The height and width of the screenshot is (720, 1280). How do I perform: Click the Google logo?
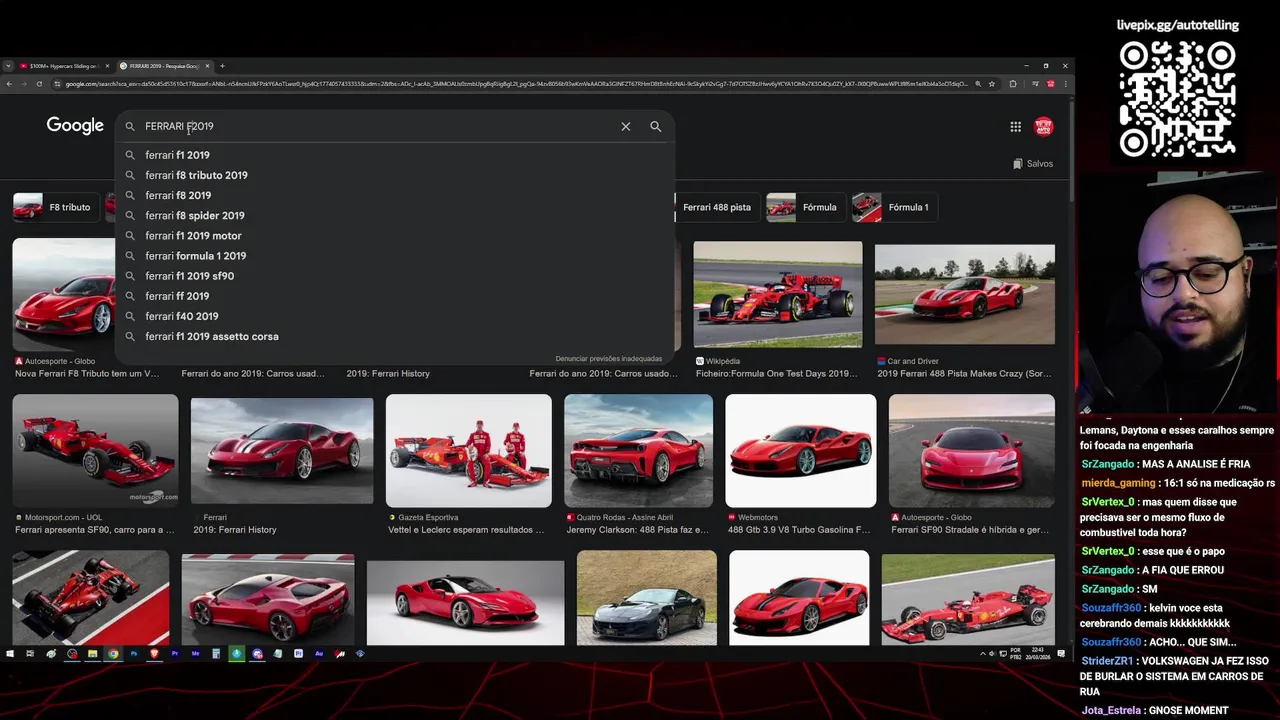pyautogui.click(x=75, y=125)
